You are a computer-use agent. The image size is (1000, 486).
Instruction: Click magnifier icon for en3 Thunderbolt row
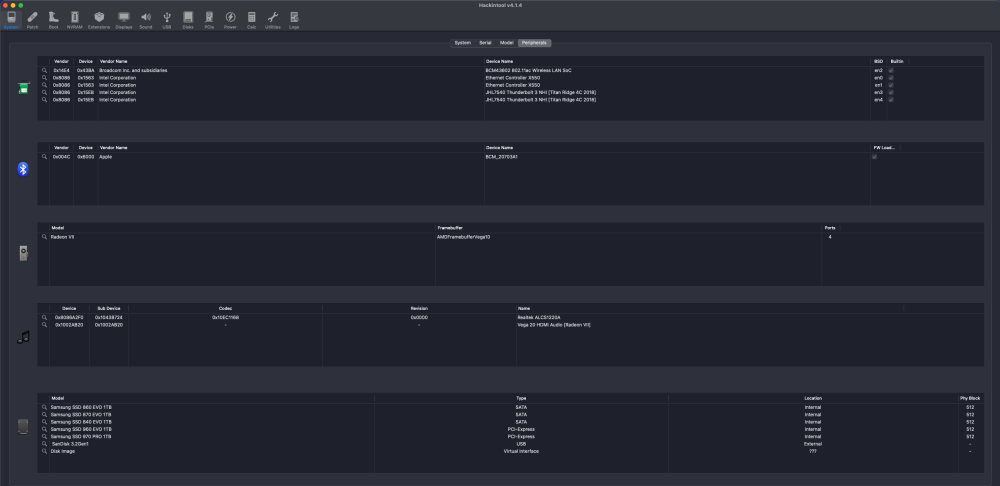click(x=45, y=92)
